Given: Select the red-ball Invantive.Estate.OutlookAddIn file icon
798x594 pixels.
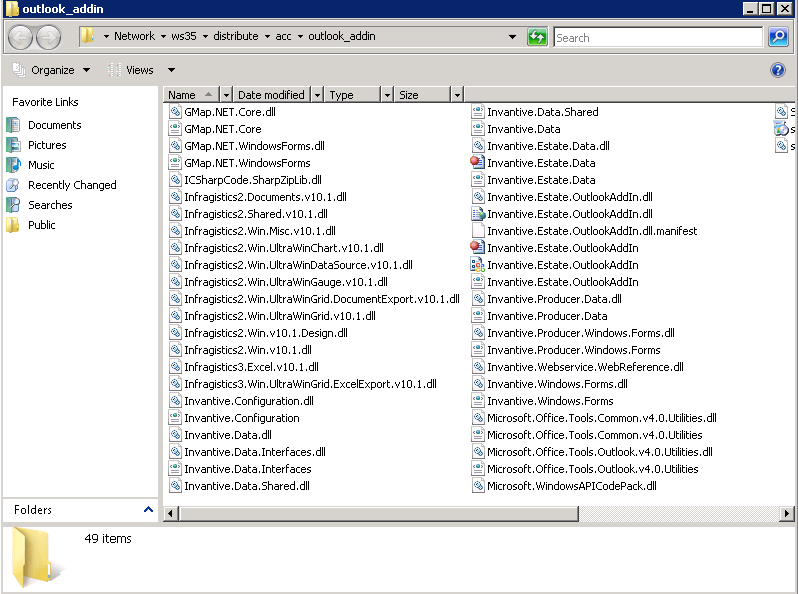Looking at the screenshot, I should (x=477, y=248).
